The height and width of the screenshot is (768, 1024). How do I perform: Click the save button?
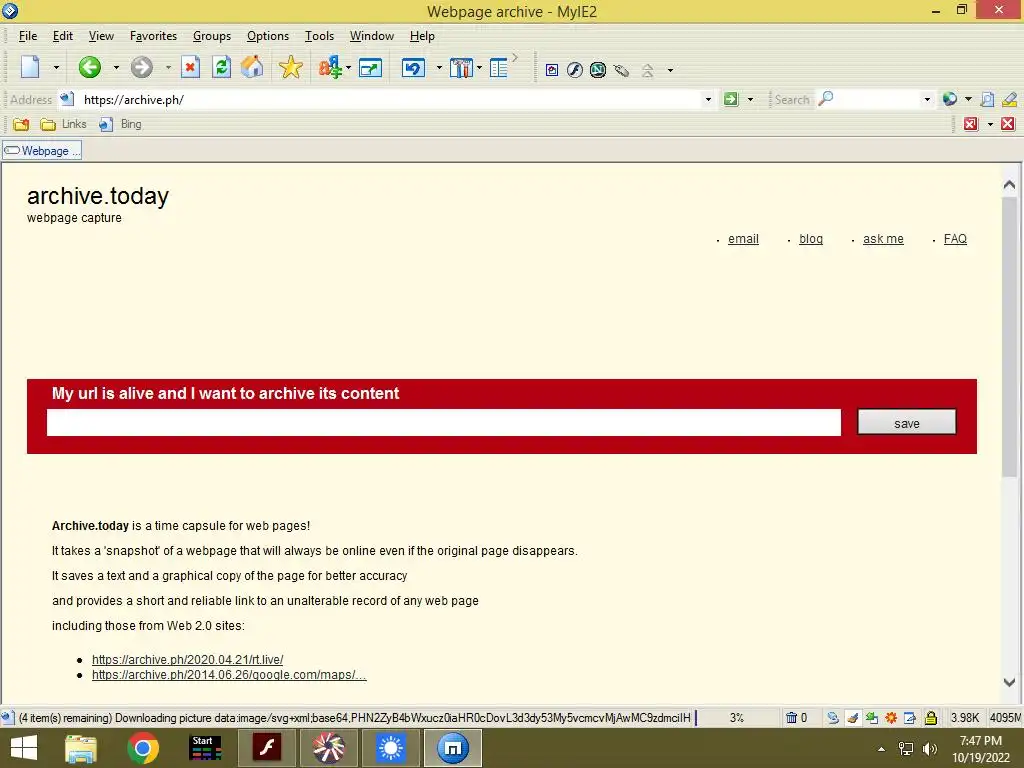[906, 423]
